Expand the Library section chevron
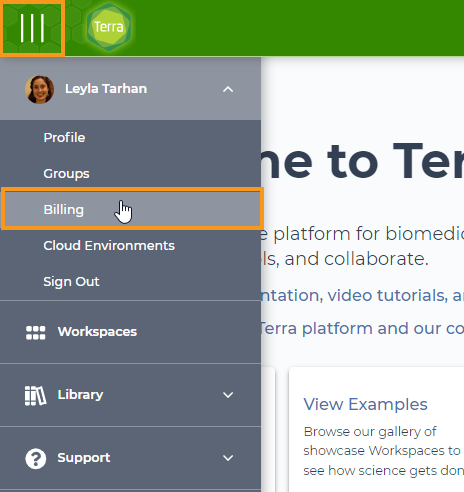Viewport: 464px width, 492px height. click(x=228, y=395)
